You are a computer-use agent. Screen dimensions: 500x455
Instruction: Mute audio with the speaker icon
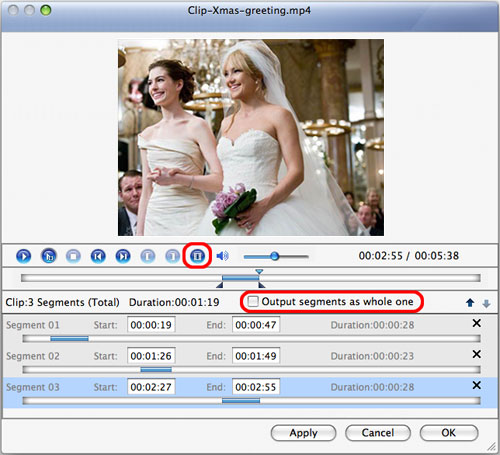tap(222, 256)
